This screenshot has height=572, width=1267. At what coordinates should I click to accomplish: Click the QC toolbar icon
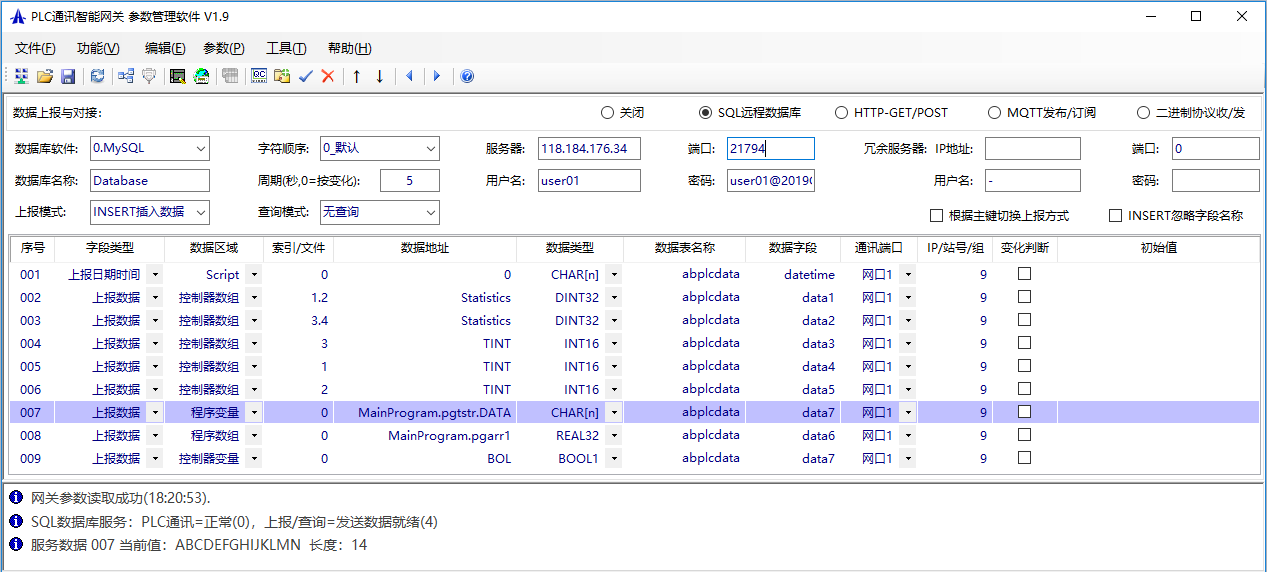click(259, 76)
